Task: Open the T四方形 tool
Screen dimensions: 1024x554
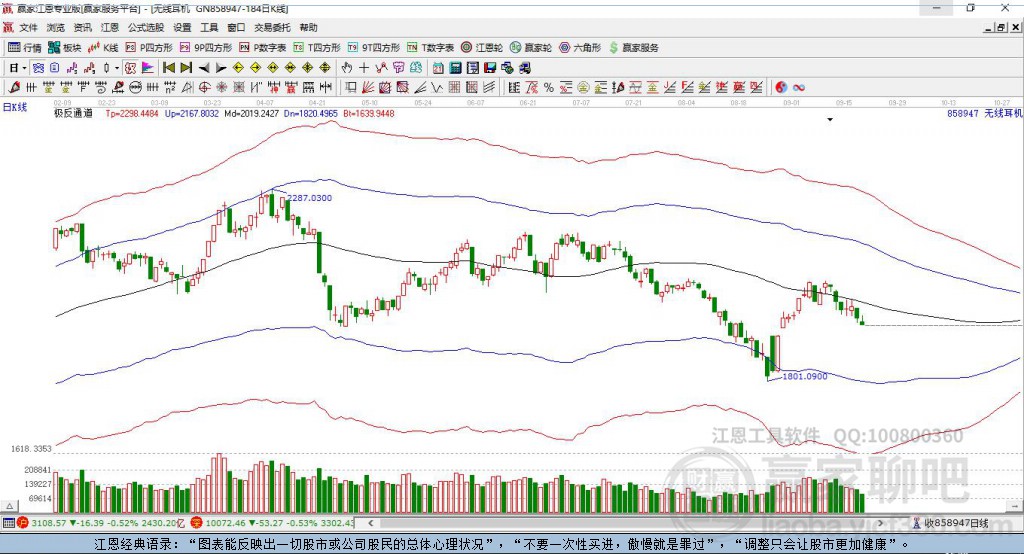Action: coord(317,48)
